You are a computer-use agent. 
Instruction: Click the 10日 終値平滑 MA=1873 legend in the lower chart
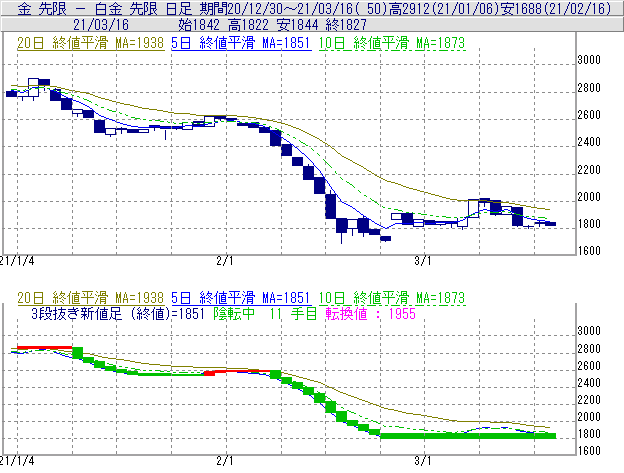pyautogui.click(x=392, y=298)
